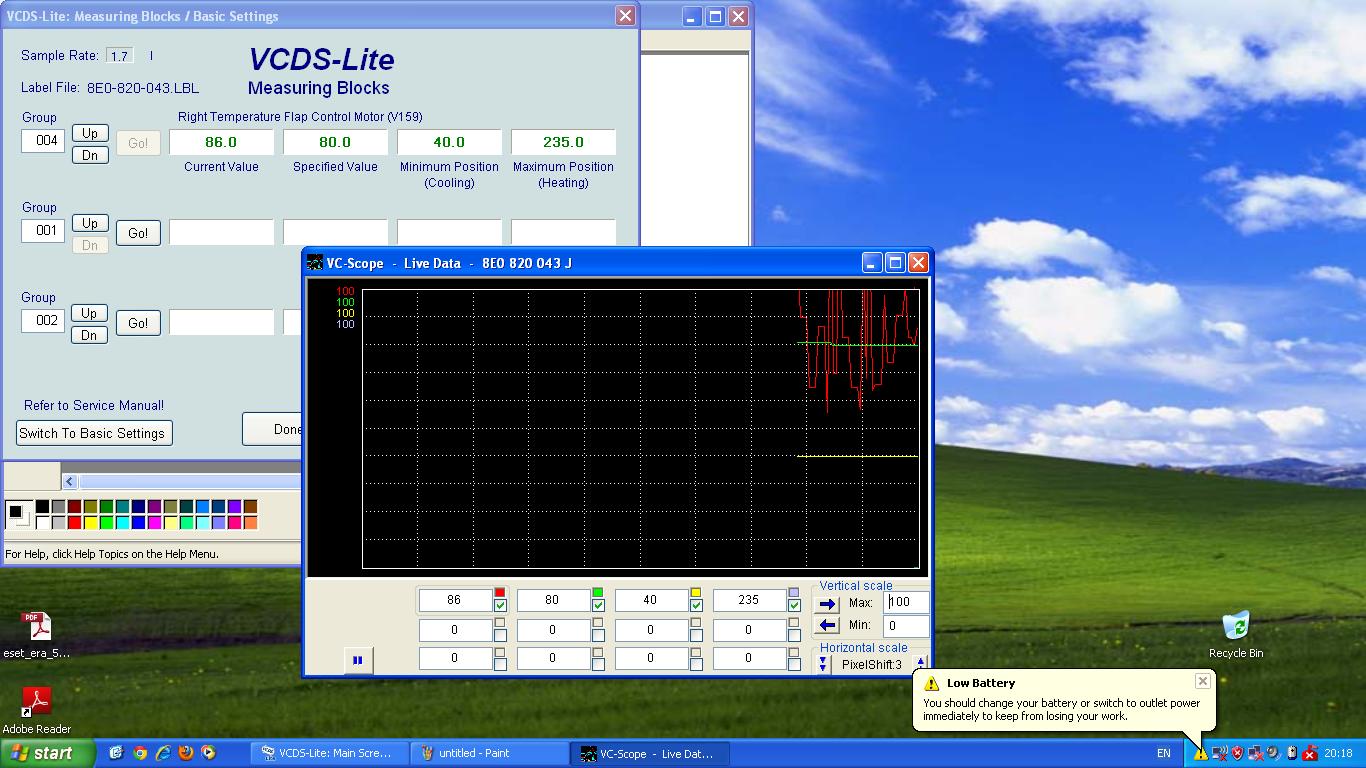Click the Dn button for group 004
Screen dimensions: 1366x768
tap(90, 155)
